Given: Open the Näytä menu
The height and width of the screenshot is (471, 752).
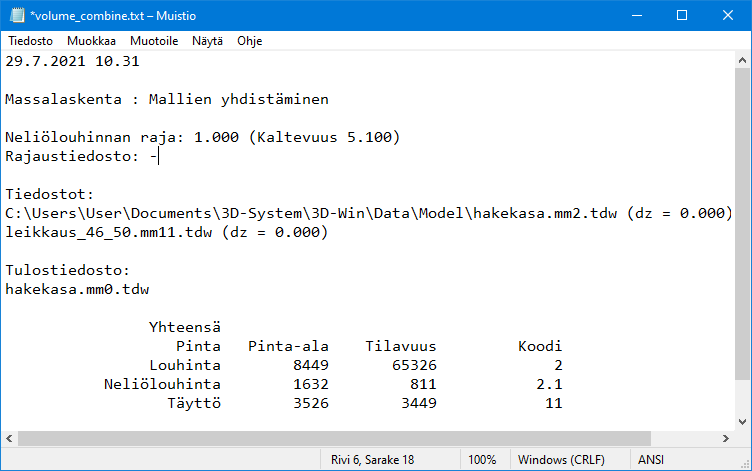Looking at the screenshot, I should [207, 41].
